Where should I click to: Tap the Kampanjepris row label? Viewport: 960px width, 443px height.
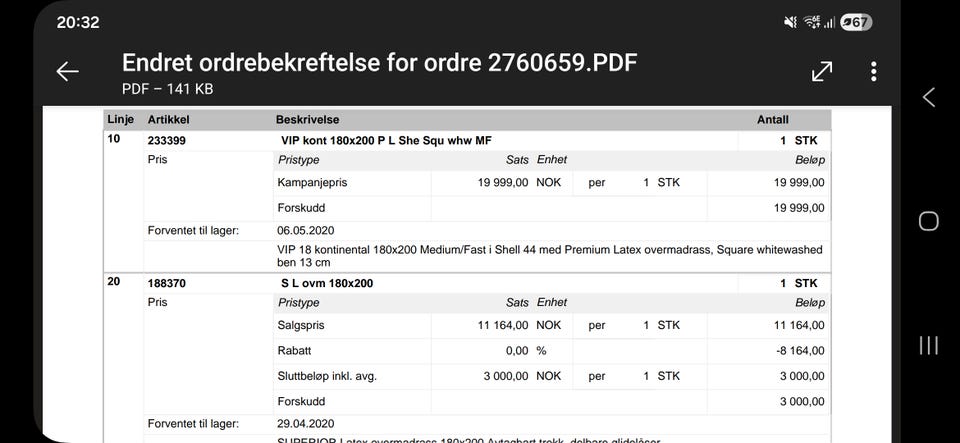pos(311,183)
